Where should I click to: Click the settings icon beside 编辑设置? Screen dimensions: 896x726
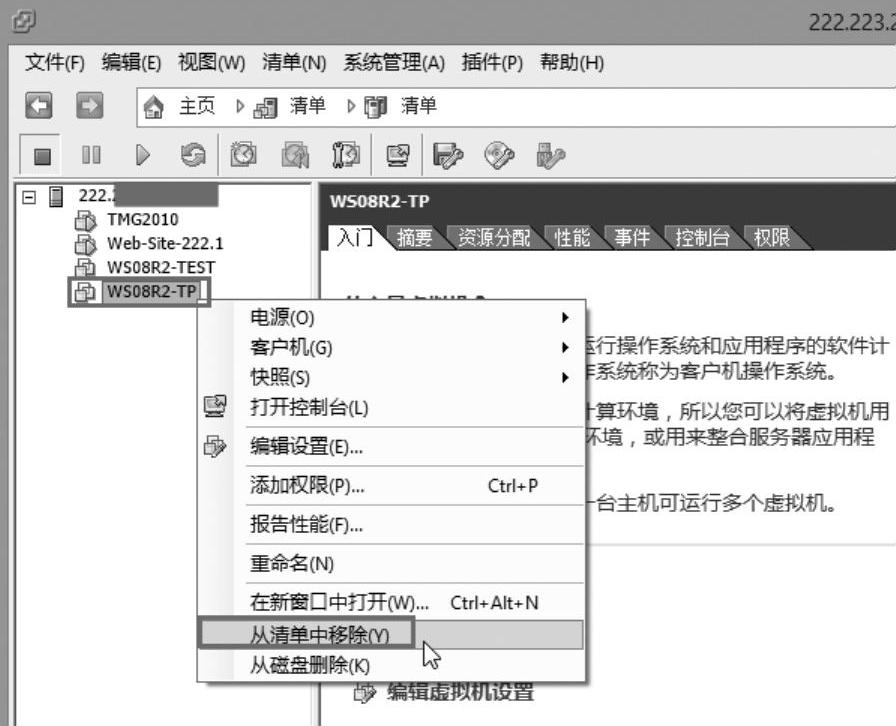pyautogui.click(x=215, y=446)
